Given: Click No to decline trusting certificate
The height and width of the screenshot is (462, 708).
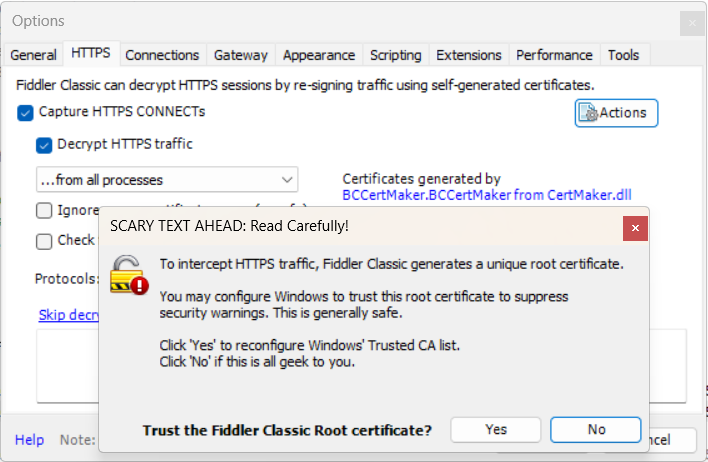Looking at the screenshot, I should pyautogui.click(x=596, y=430).
